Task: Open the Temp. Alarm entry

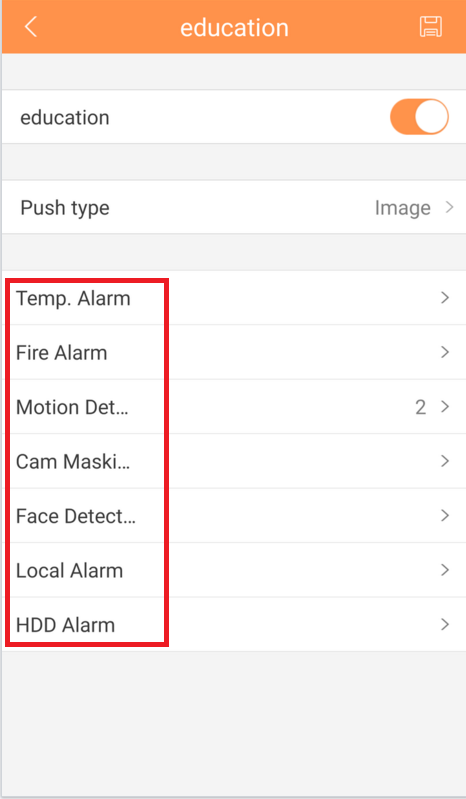Action: coord(234,298)
